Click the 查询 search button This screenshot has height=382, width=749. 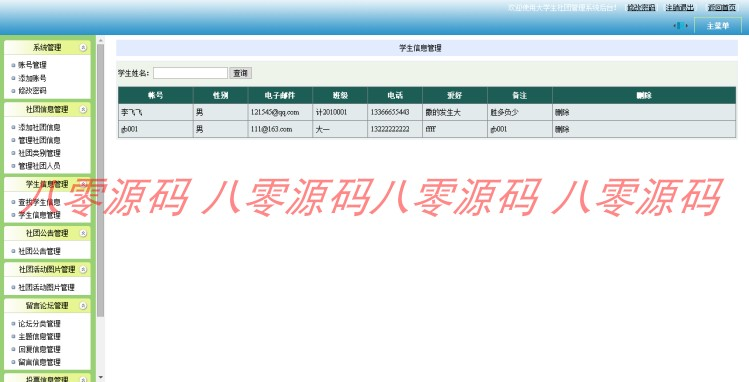pyautogui.click(x=240, y=73)
